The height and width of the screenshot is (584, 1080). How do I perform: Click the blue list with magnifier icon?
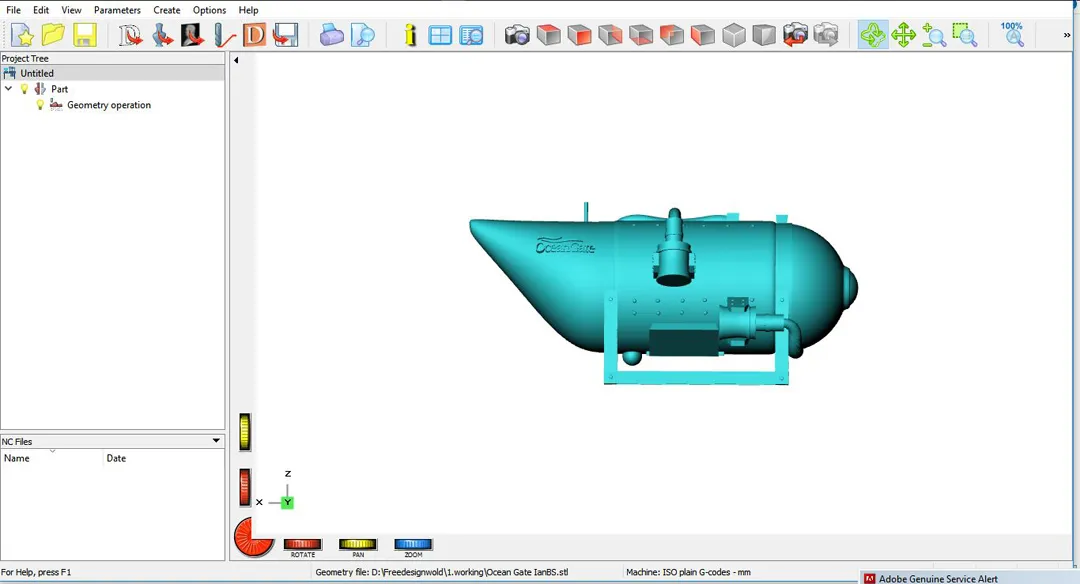pos(471,34)
